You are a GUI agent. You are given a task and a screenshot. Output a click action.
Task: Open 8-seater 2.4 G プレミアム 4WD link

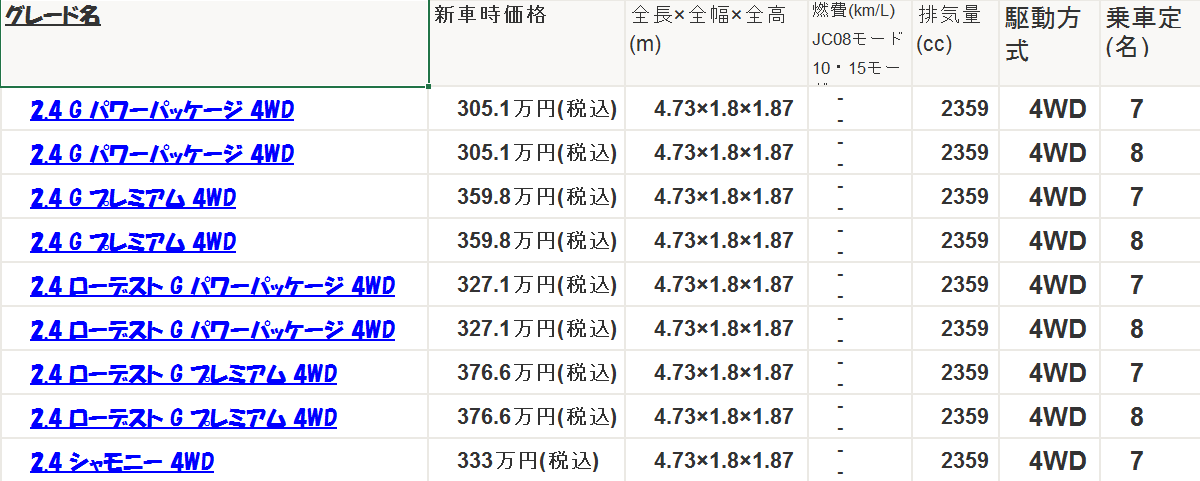(x=133, y=242)
